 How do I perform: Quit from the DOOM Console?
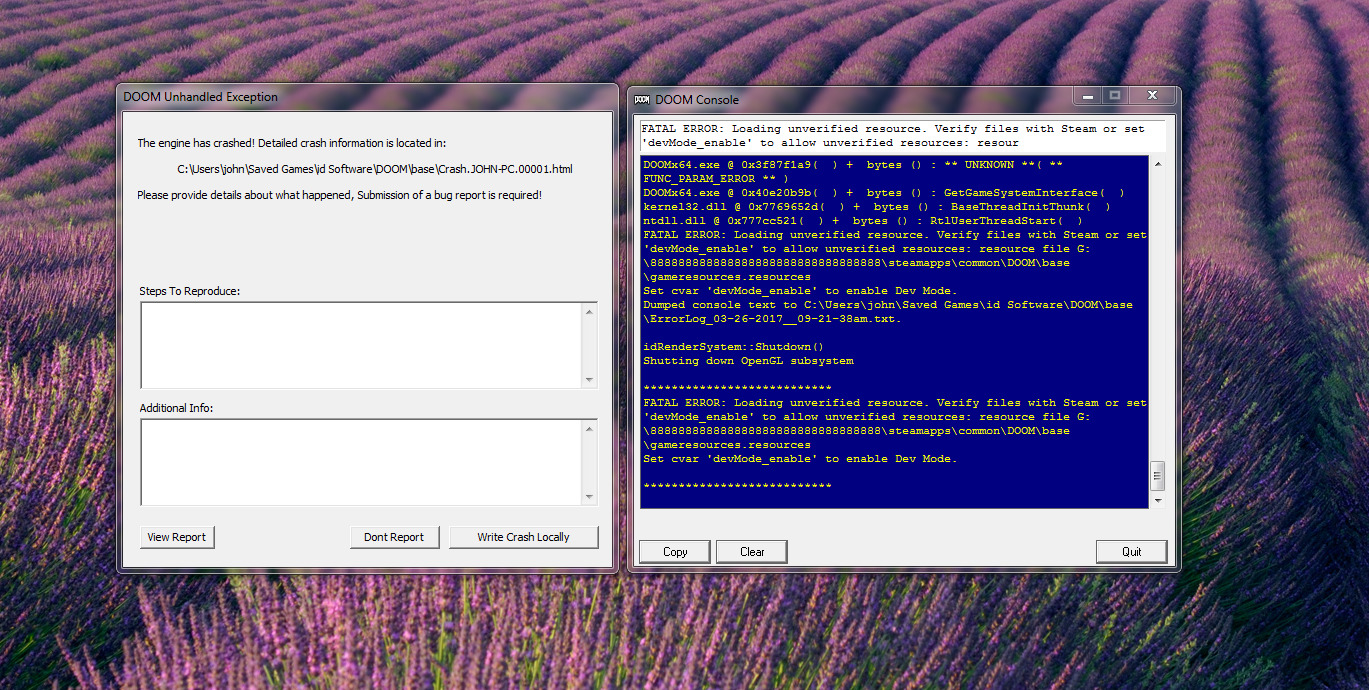click(1131, 551)
